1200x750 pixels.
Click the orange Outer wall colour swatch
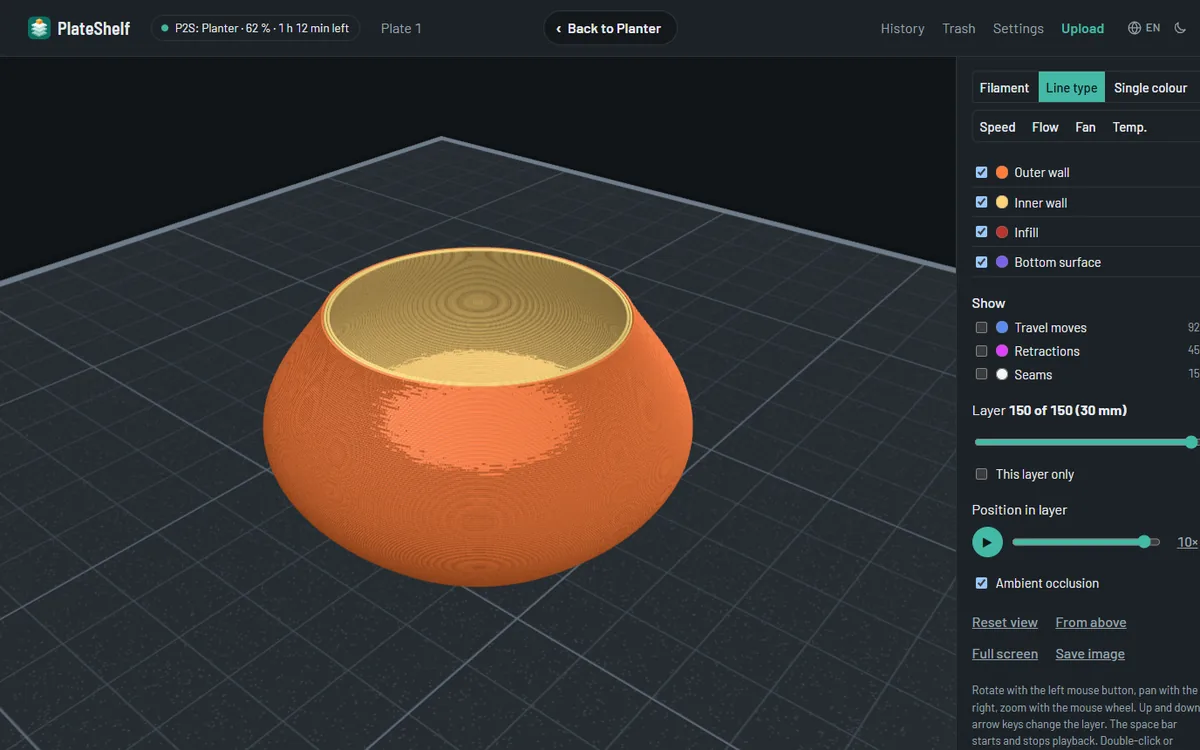click(1002, 172)
